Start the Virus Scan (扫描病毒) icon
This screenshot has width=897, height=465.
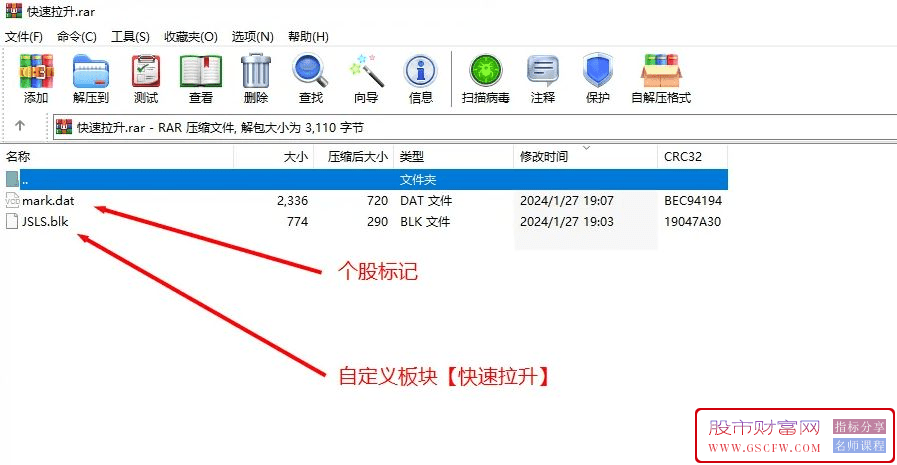coord(486,71)
